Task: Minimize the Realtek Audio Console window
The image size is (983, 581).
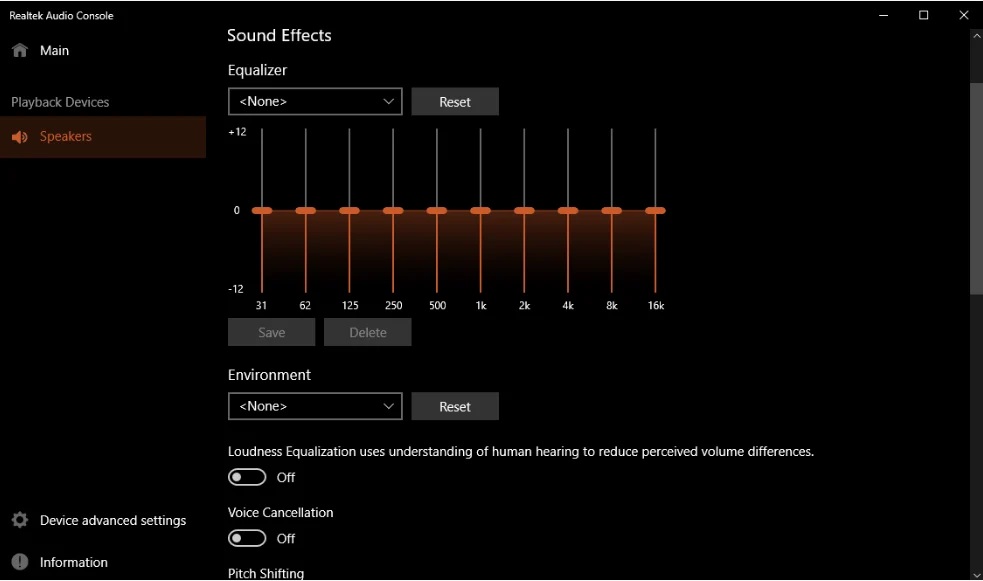Action: [x=884, y=15]
